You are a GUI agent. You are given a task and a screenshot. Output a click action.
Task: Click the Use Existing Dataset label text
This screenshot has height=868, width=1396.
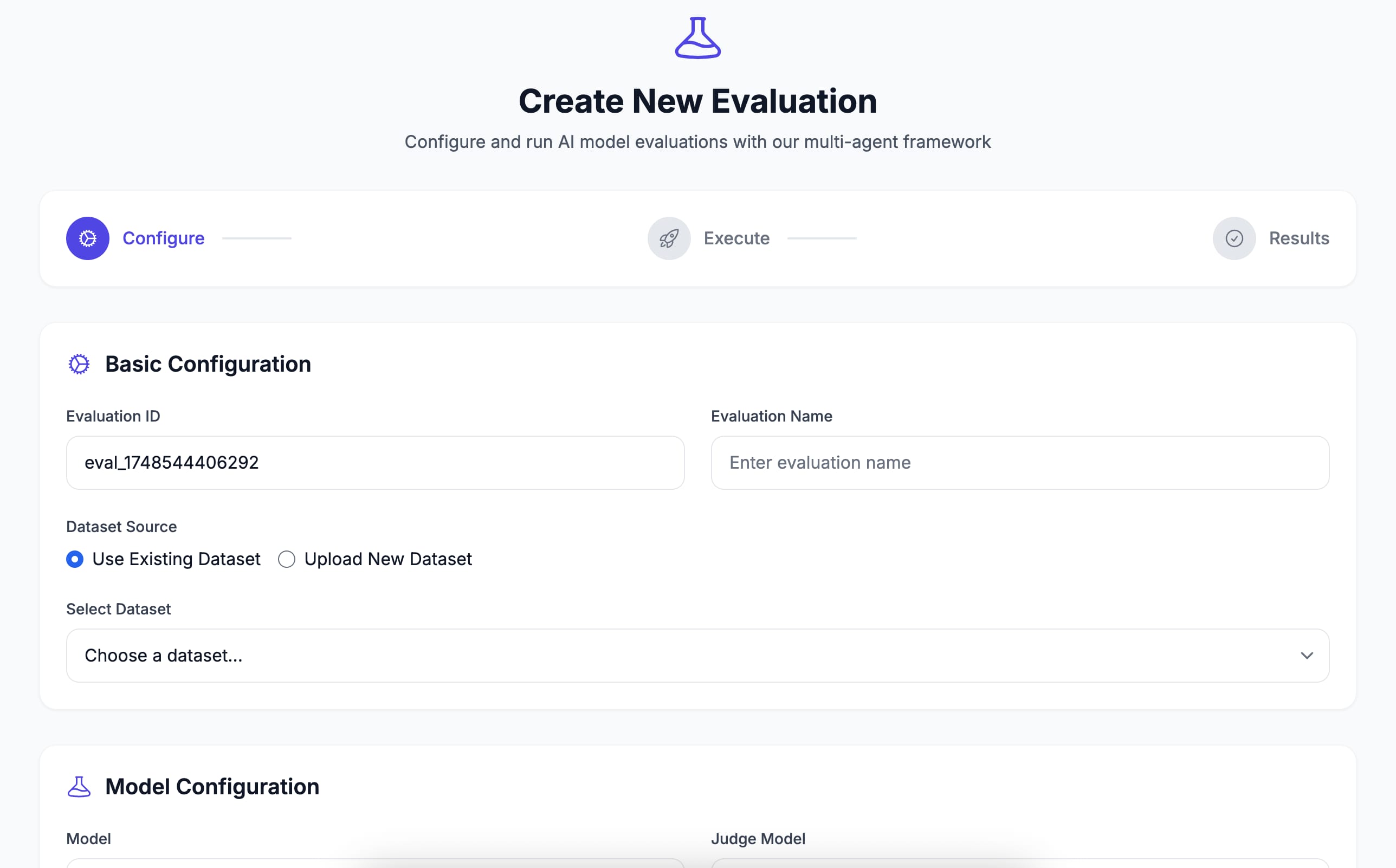click(176, 559)
